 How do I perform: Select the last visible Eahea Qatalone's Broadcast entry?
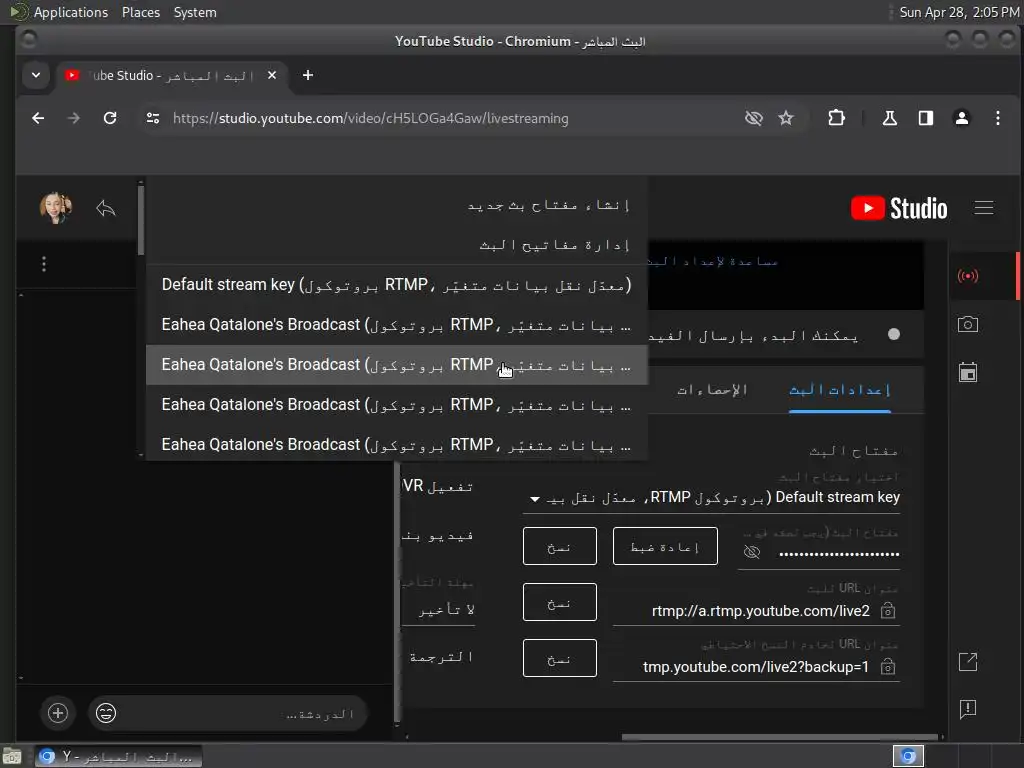[397, 444]
